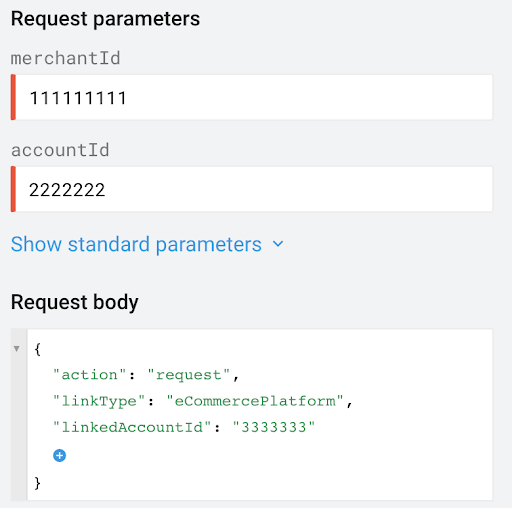The image size is (512, 508).
Task: Click the merchantId parameter label
Action: click(65, 58)
